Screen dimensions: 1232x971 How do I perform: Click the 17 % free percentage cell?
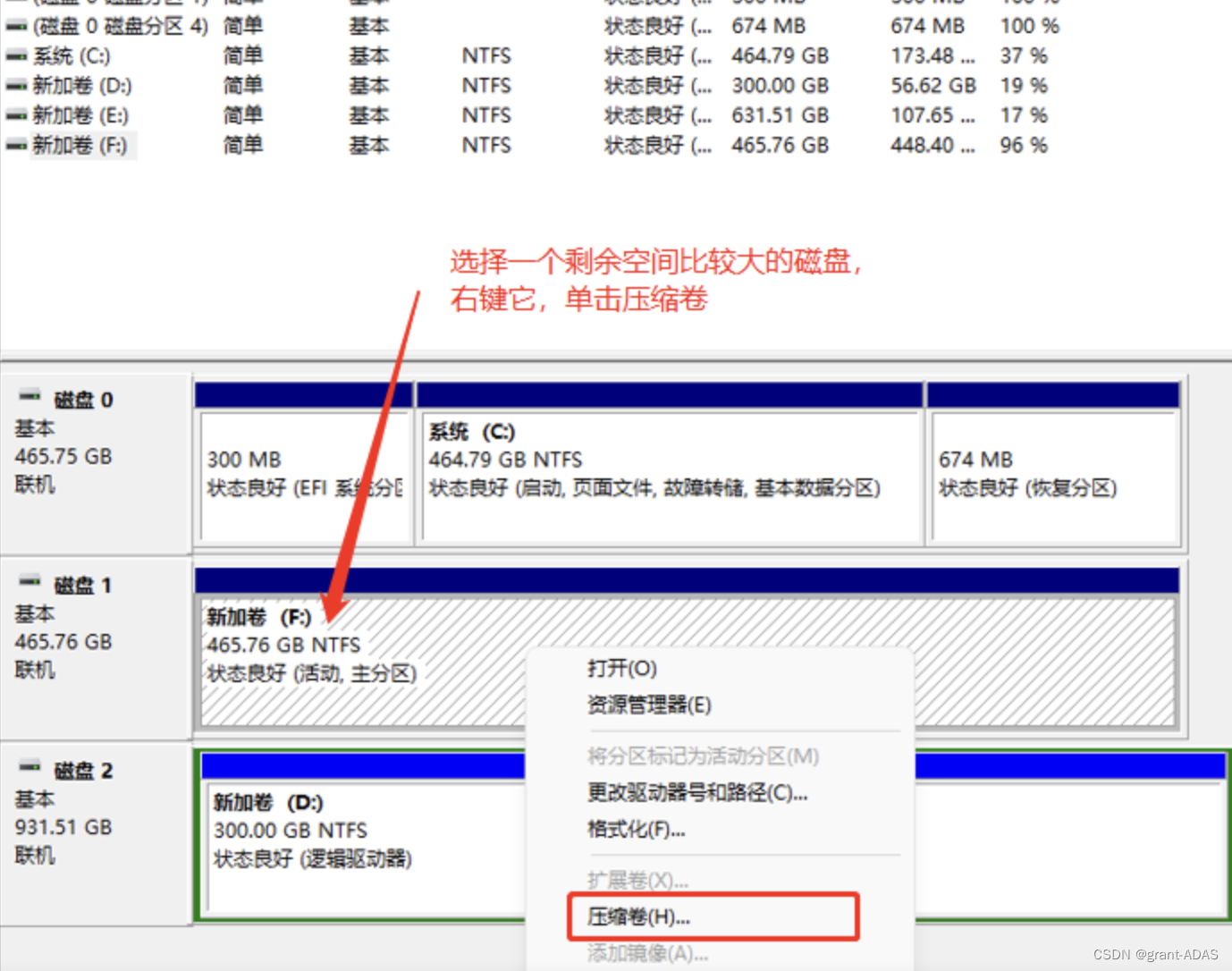coord(1024,115)
